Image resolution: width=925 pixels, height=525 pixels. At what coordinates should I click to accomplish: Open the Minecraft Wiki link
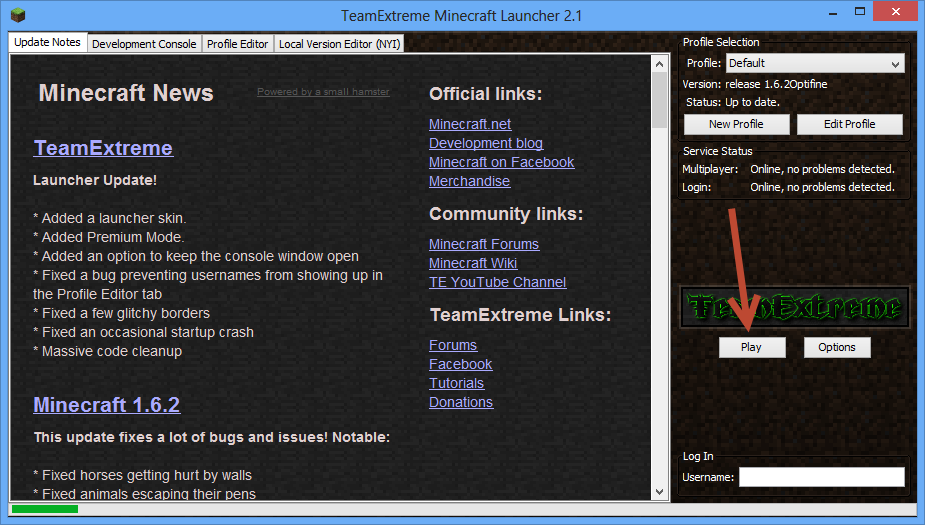pyautogui.click(x=473, y=262)
